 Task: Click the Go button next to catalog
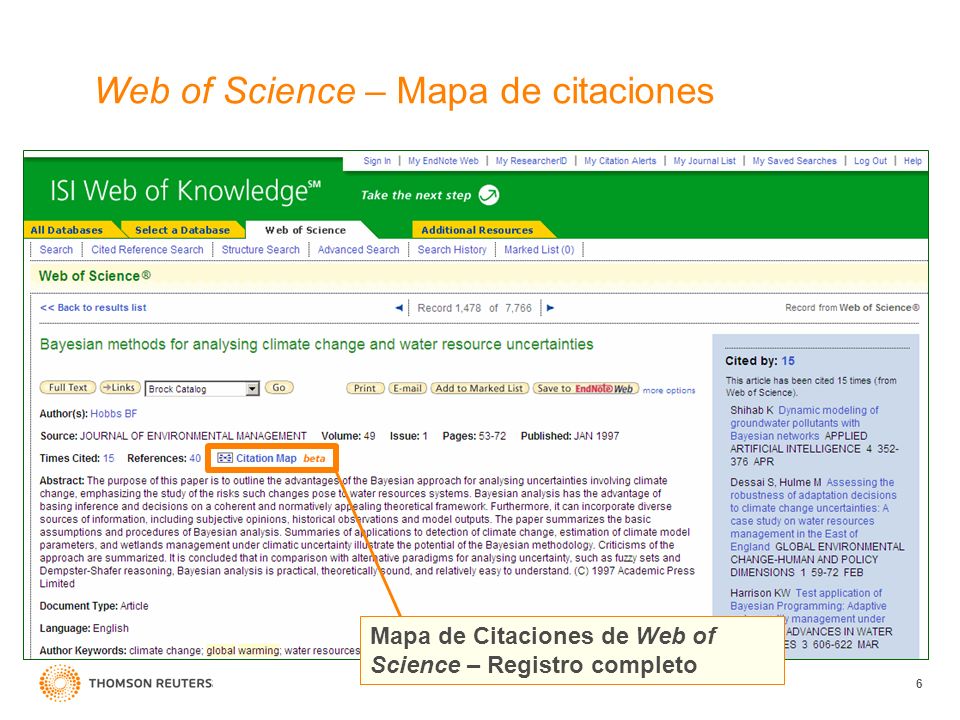pos(279,388)
